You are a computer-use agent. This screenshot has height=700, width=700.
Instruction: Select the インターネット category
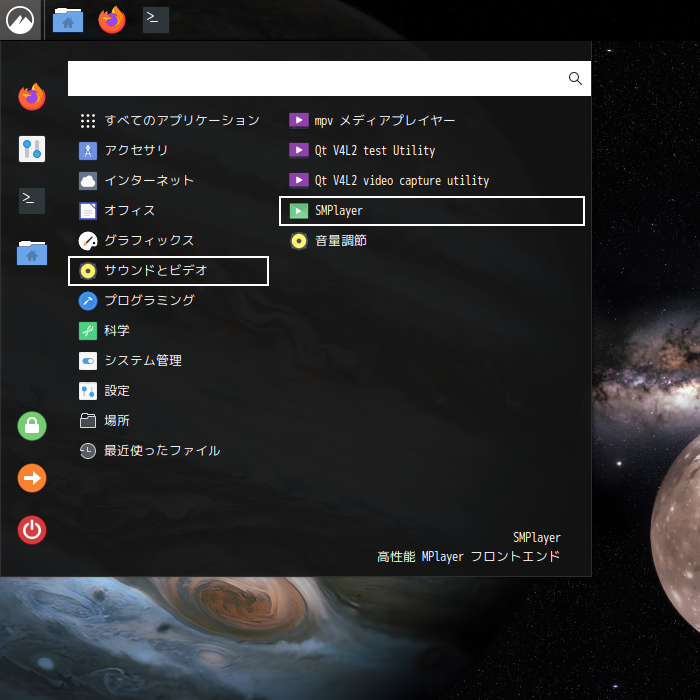click(x=168, y=181)
